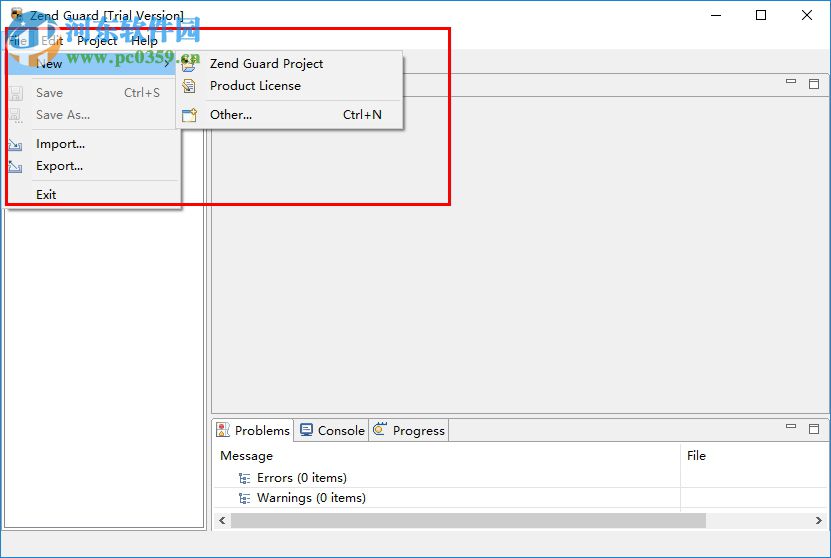Image resolution: width=831 pixels, height=558 pixels.
Task: Open the Edit menu
Action: 52,41
